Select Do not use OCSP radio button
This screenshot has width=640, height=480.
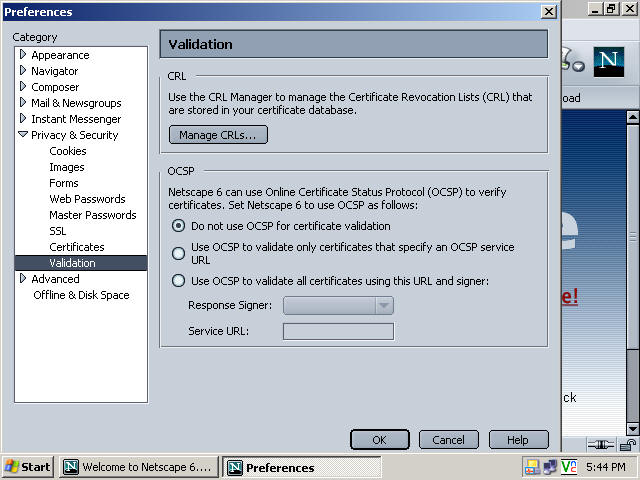[x=178, y=226]
